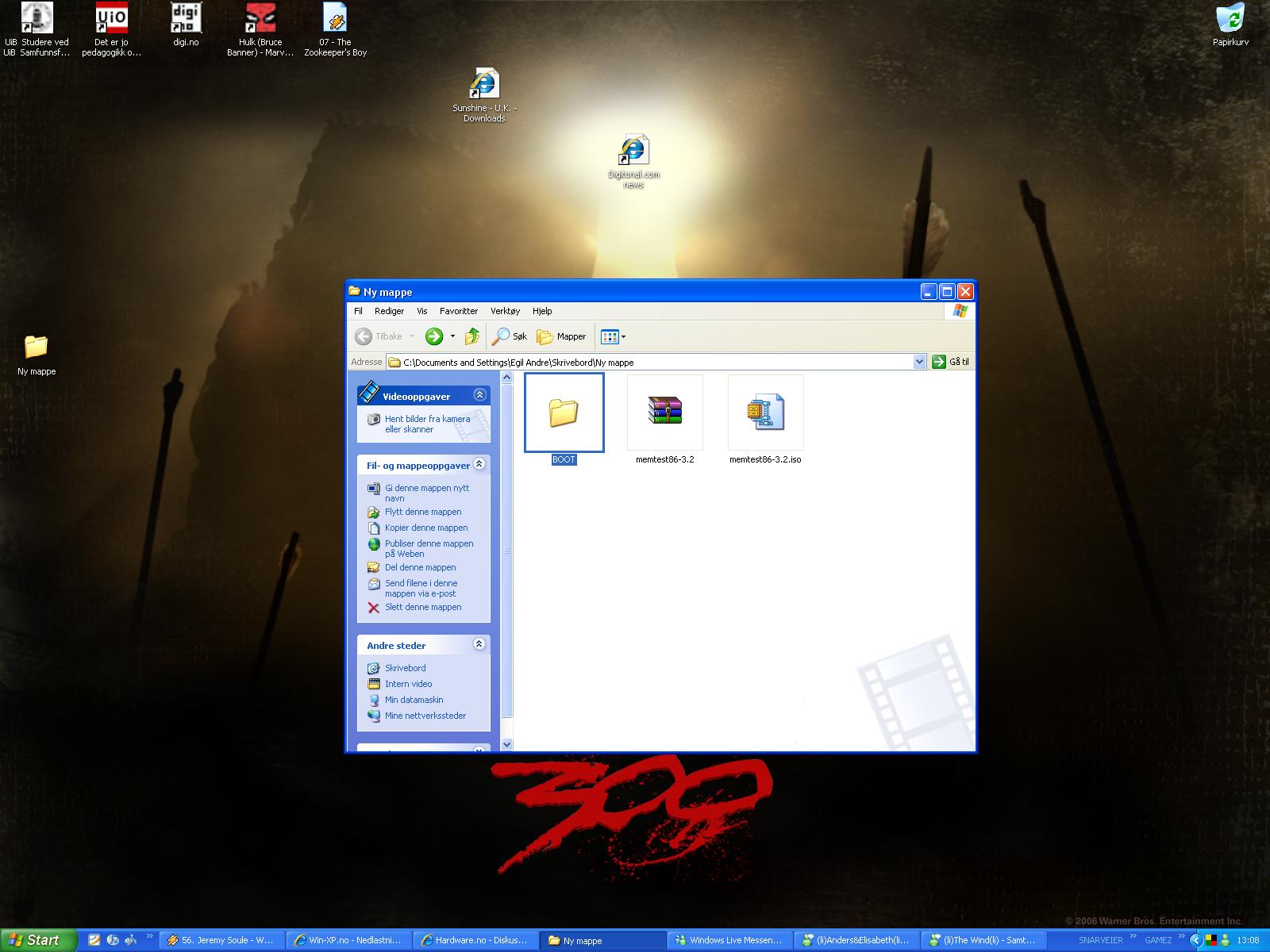Click the Gå til button
Screen dimensions: 1270x952
click(951, 362)
